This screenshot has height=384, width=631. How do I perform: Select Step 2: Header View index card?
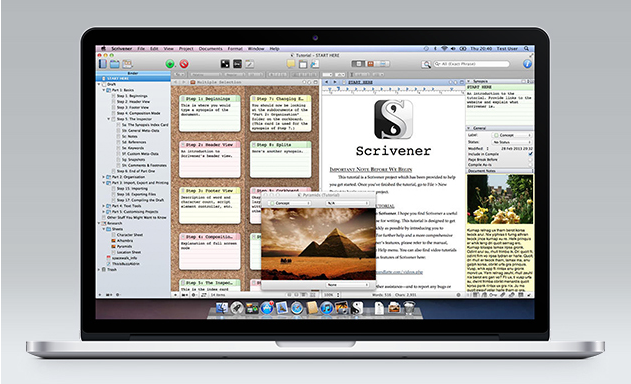[210, 159]
